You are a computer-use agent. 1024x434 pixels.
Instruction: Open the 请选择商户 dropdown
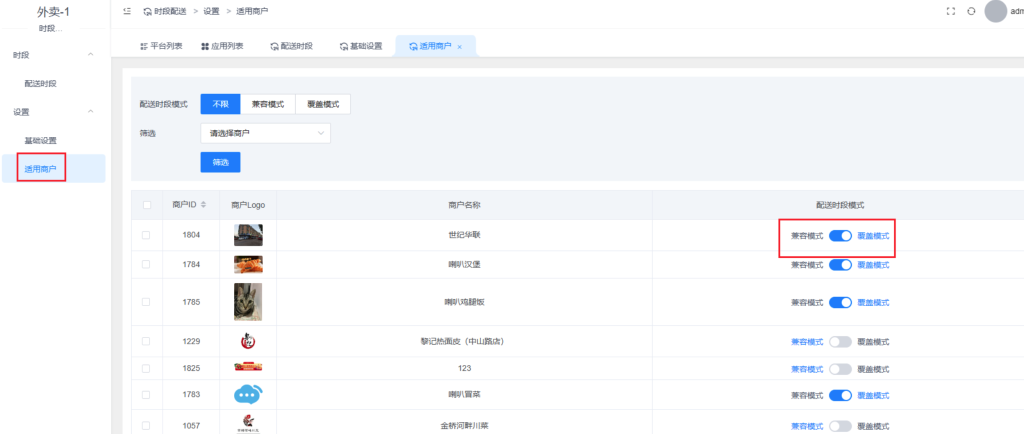point(265,132)
